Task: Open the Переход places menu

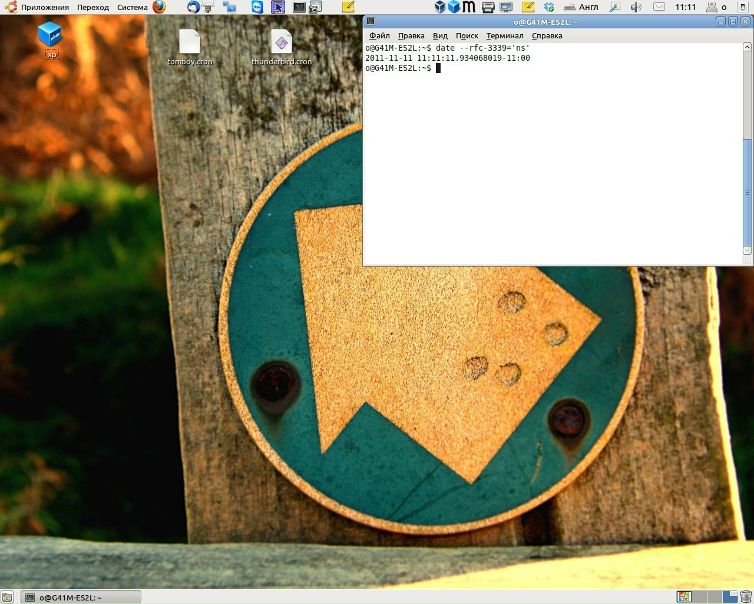Action: click(x=93, y=7)
